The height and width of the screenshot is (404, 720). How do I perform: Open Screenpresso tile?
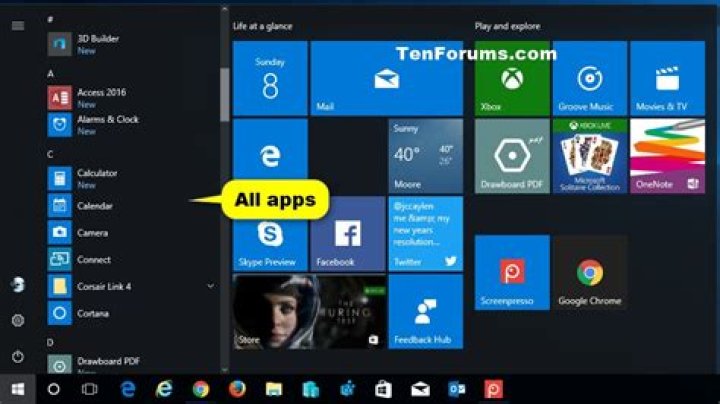(x=511, y=273)
